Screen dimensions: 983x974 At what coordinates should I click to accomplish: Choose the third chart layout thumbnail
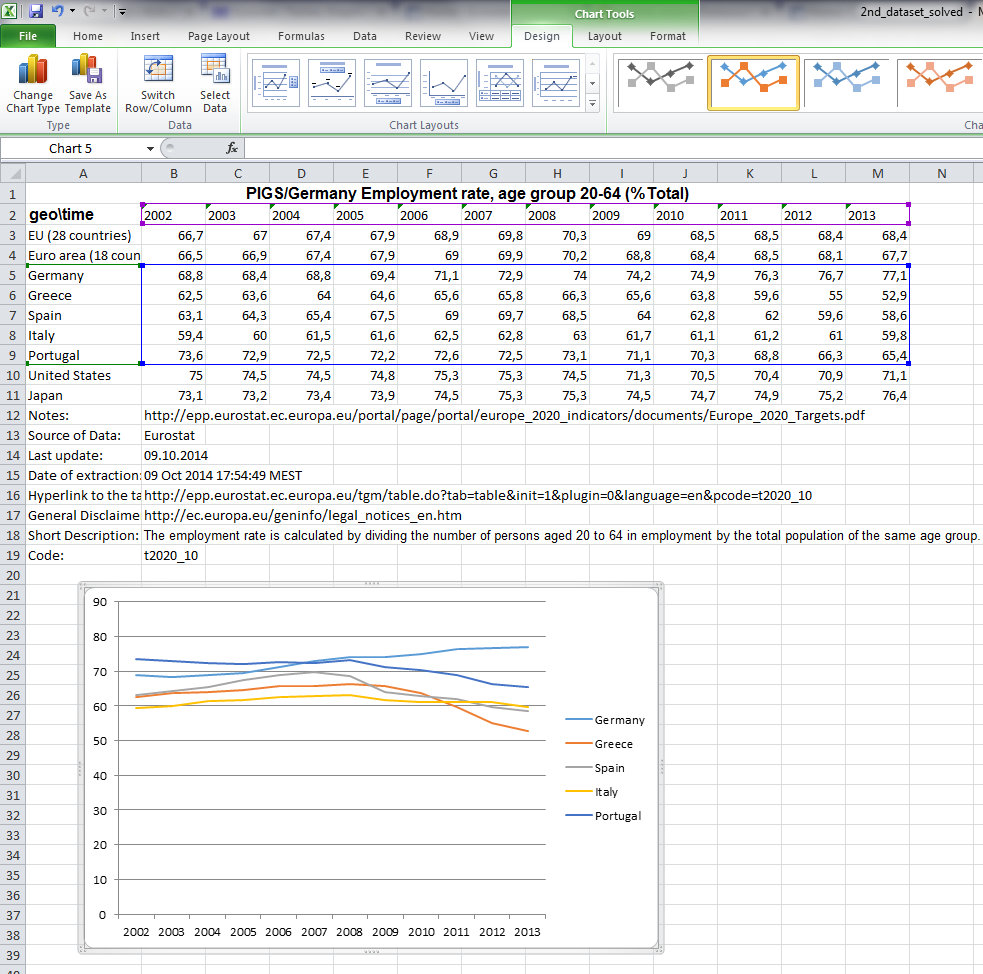tap(388, 83)
